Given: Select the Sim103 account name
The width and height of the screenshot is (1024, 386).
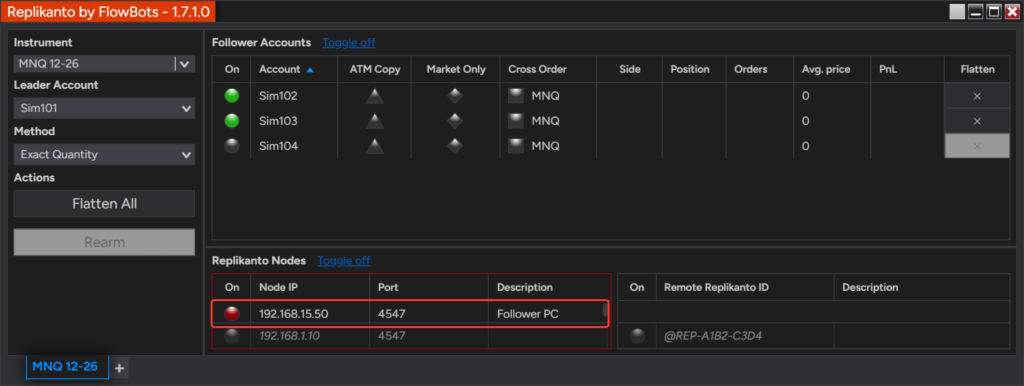Looking at the screenshot, I should coord(278,121).
